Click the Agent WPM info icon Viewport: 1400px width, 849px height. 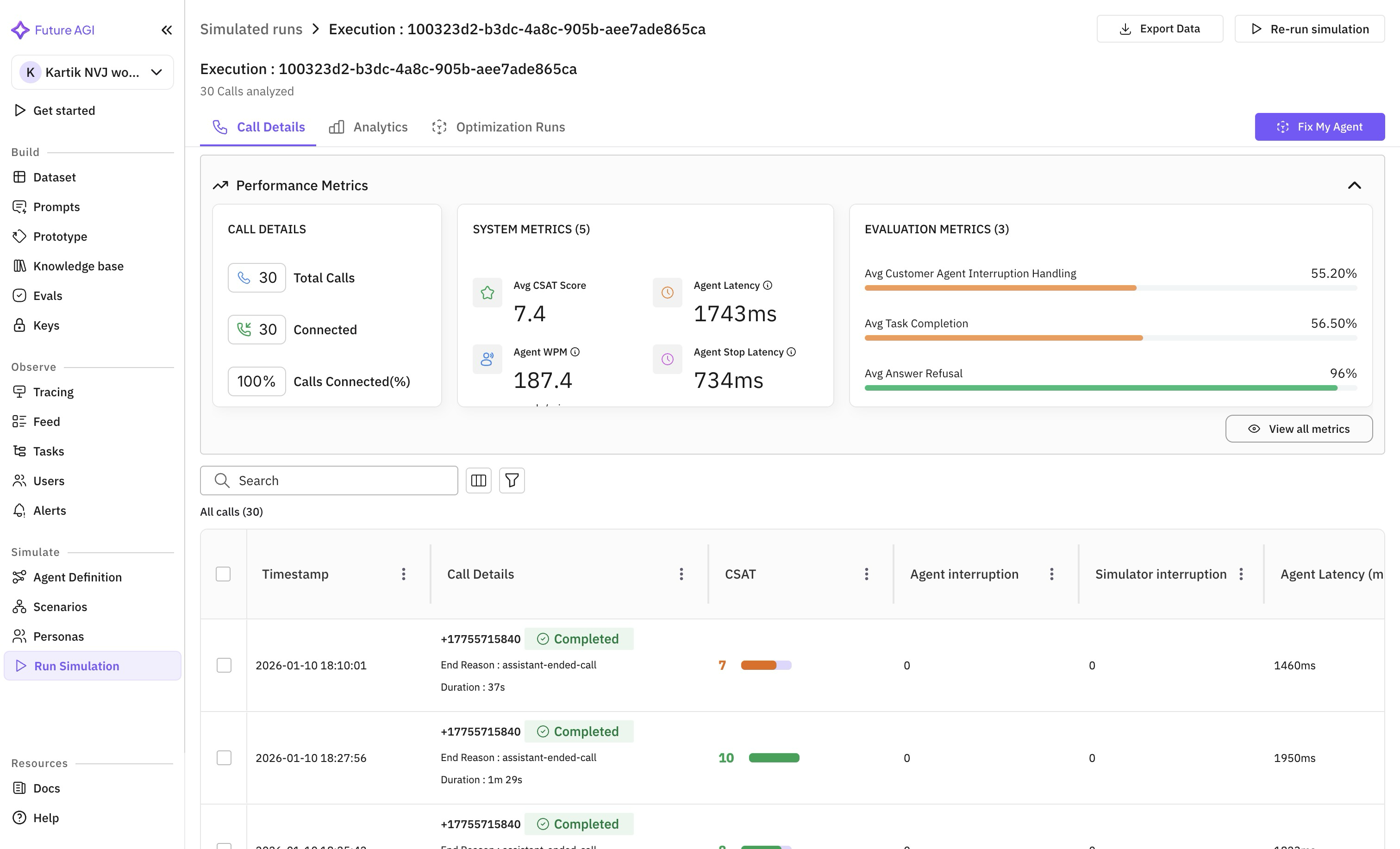pyautogui.click(x=575, y=352)
